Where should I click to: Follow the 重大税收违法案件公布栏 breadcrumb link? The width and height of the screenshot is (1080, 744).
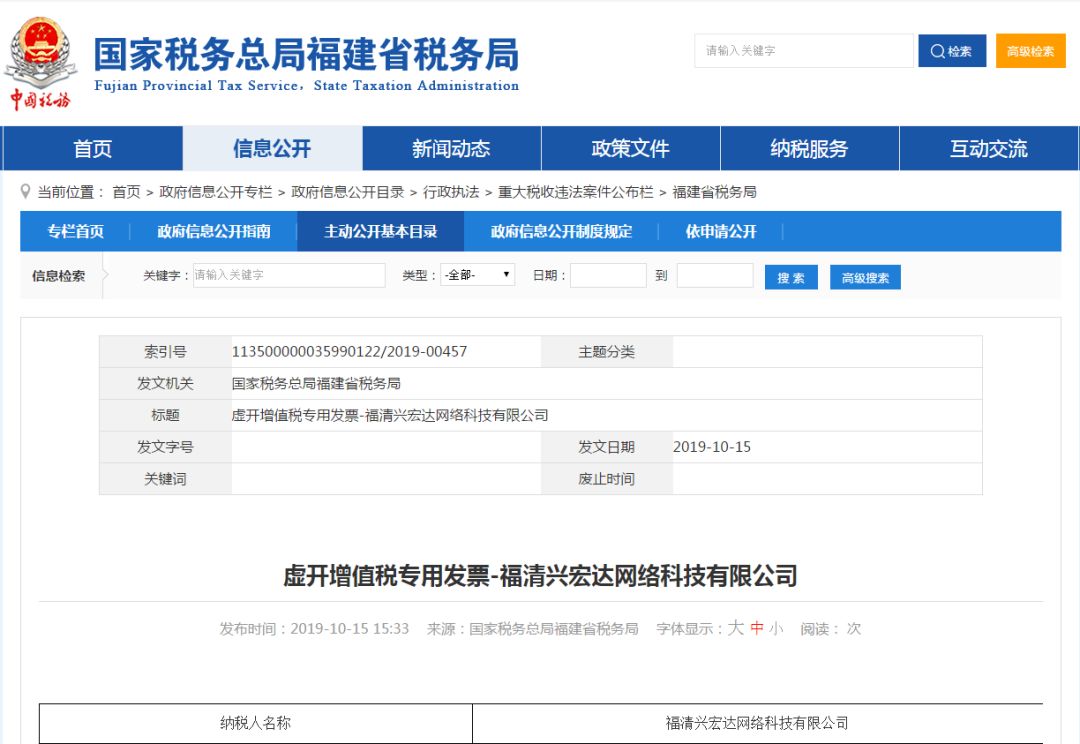(576, 192)
